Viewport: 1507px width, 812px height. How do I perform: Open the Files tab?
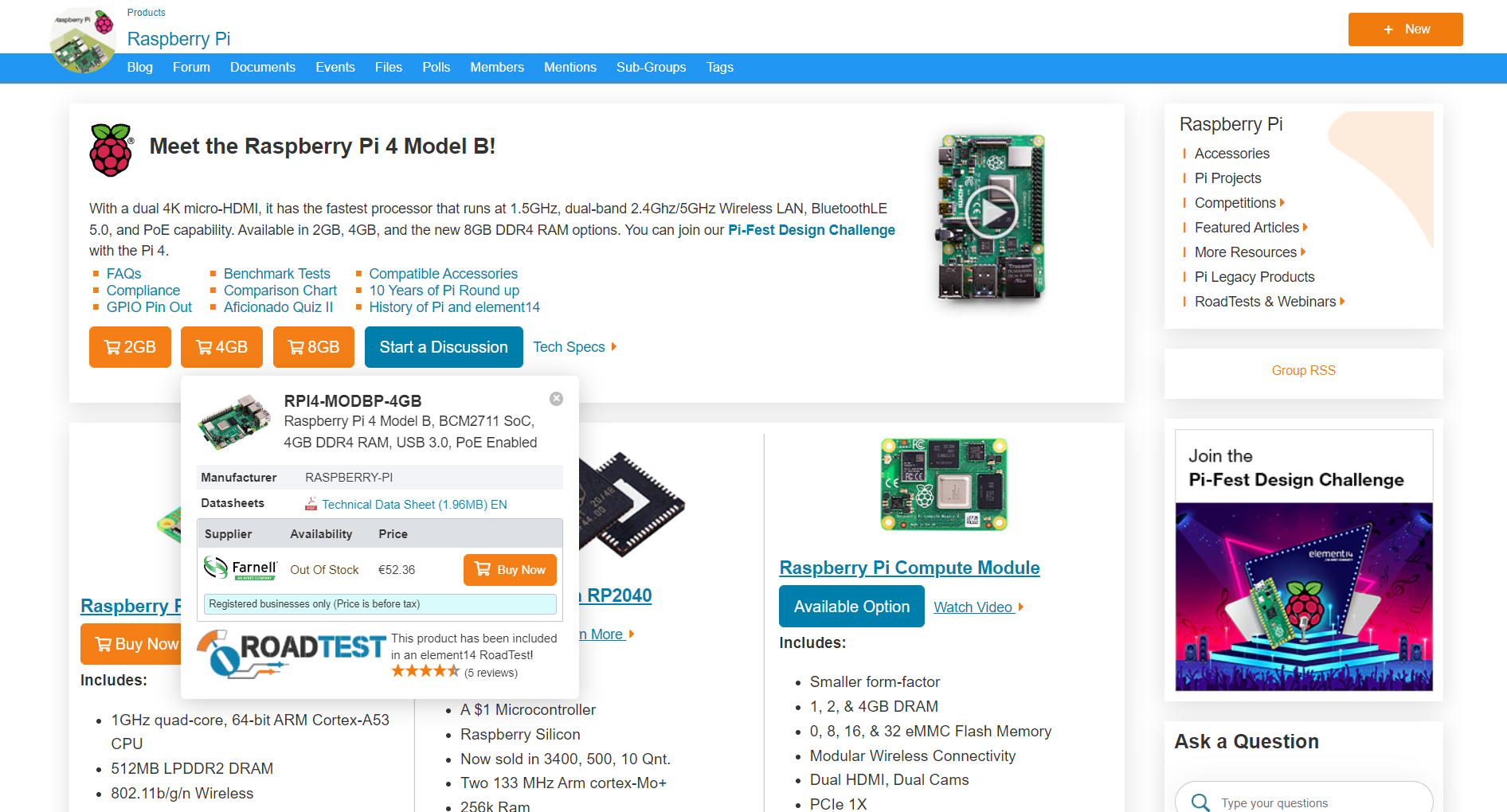tap(389, 68)
